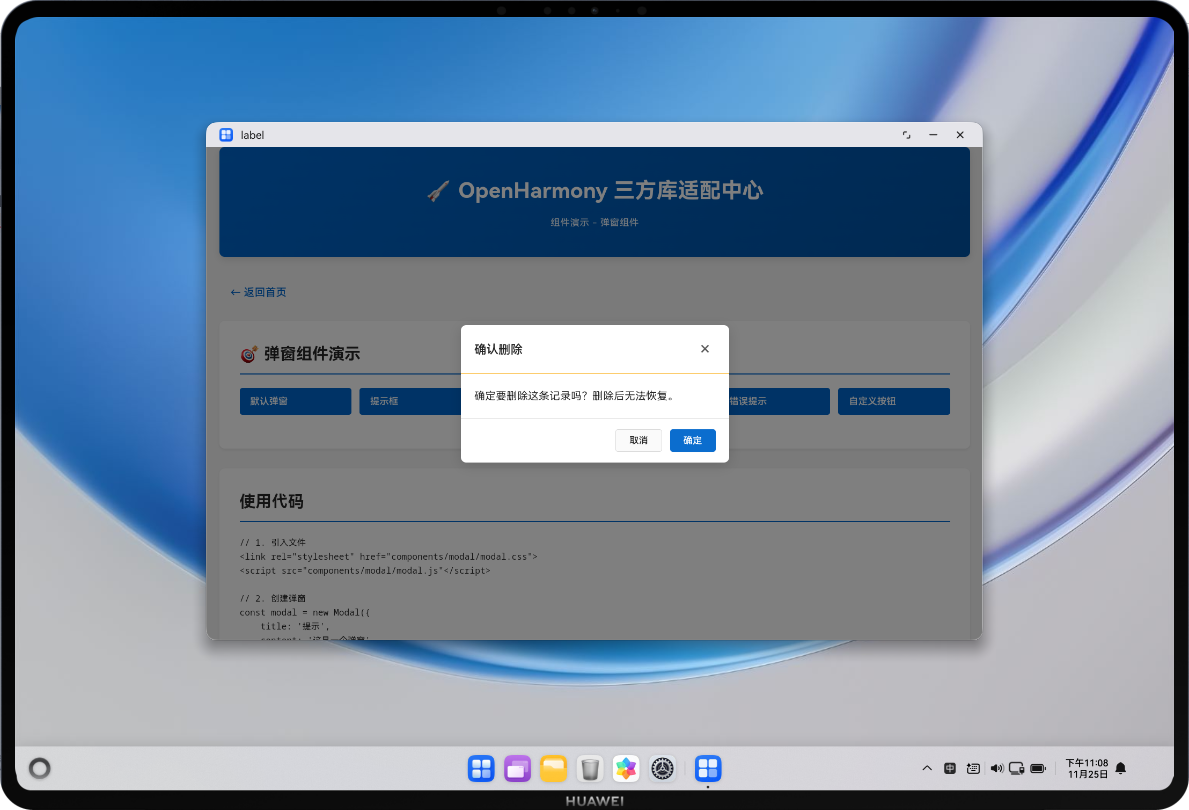The height and width of the screenshot is (810, 1189).
Task: Click the 使用代码 heading
Action: coord(271,501)
